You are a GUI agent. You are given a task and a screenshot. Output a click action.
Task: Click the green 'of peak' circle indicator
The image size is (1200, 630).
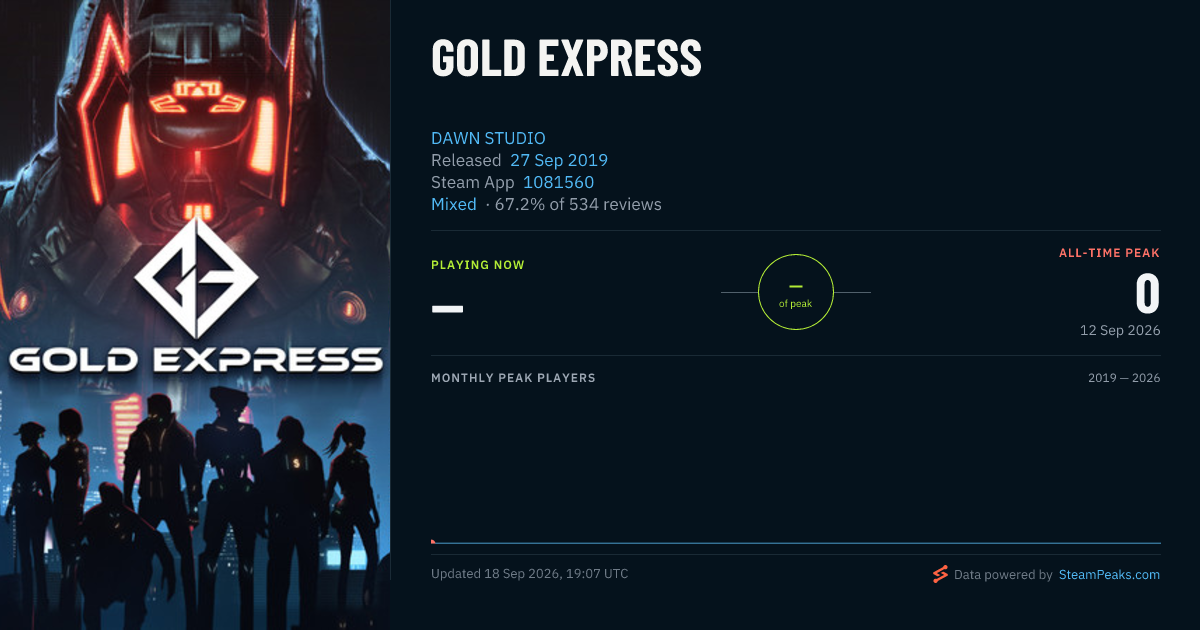(x=796, y=292)
